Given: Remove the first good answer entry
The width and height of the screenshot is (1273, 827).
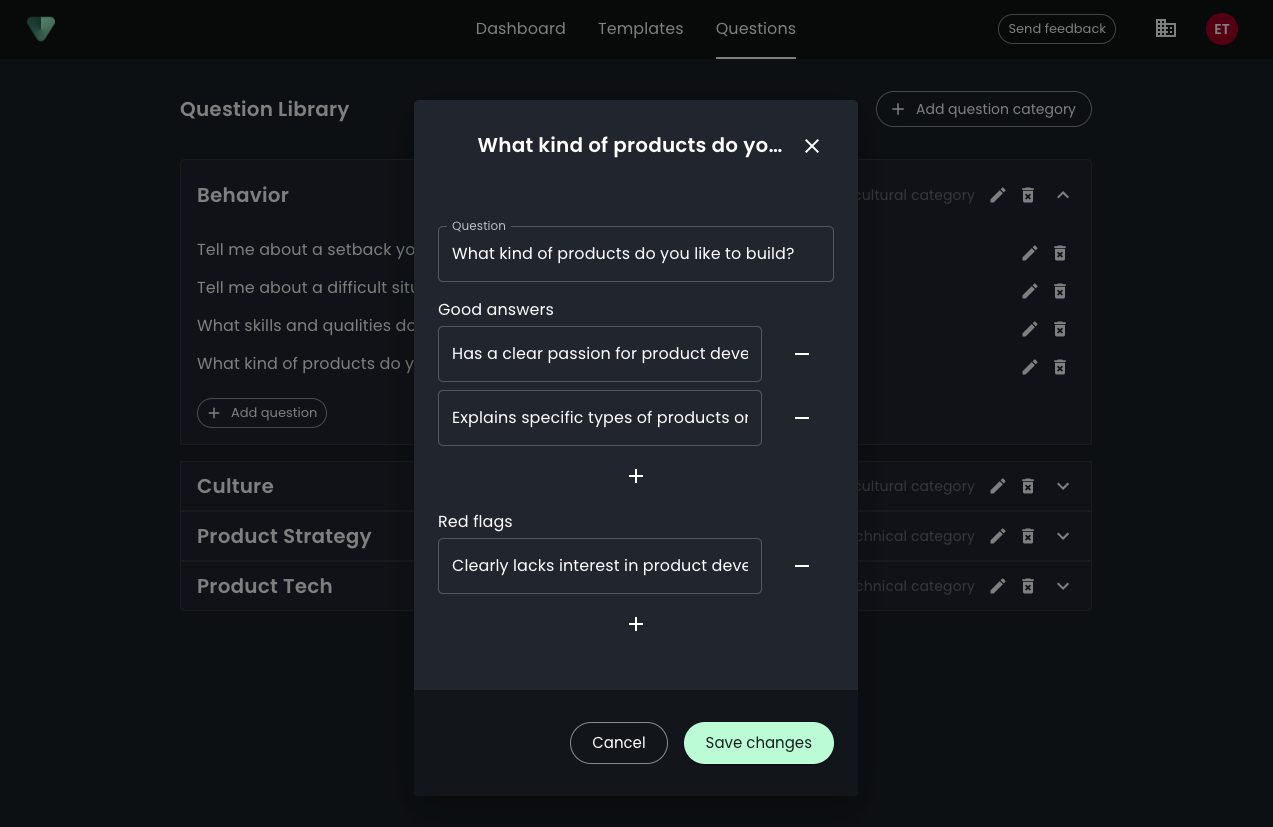Looking at the screenshot, I should click(x=801, y=354).
